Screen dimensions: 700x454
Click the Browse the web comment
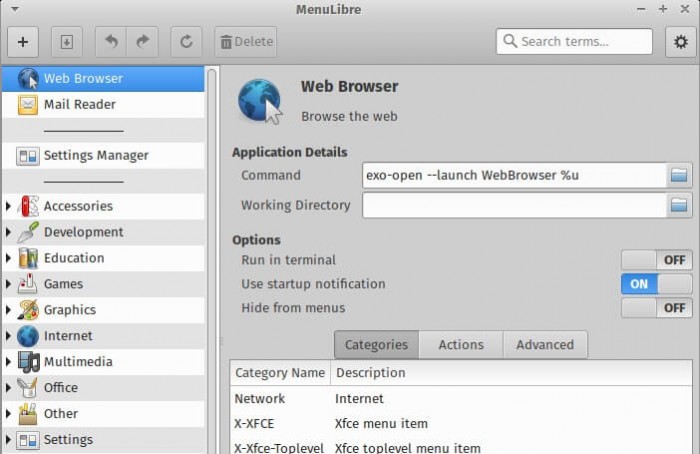coord(349,117)
